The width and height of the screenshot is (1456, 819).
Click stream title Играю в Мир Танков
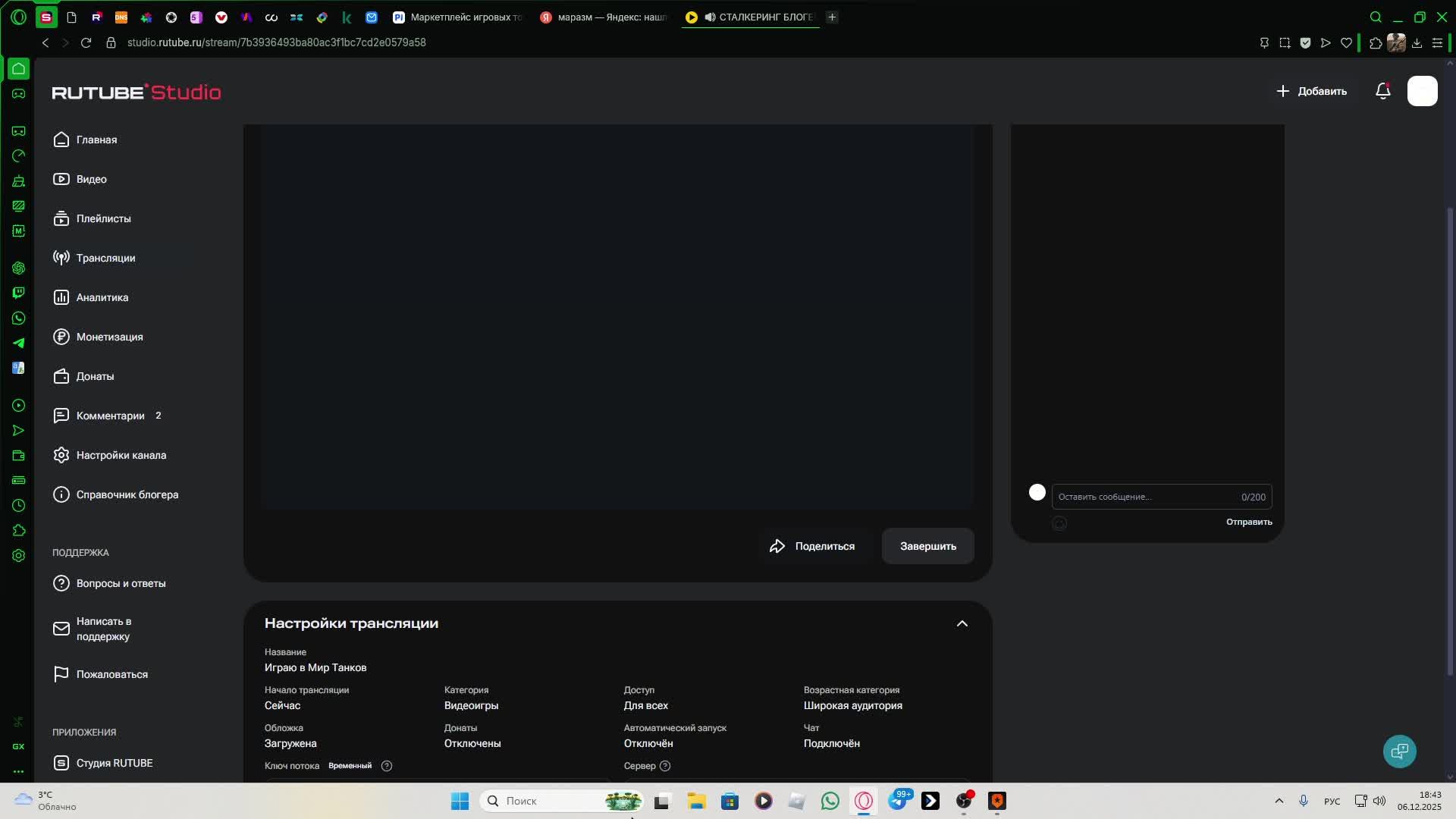coord(315,667)
